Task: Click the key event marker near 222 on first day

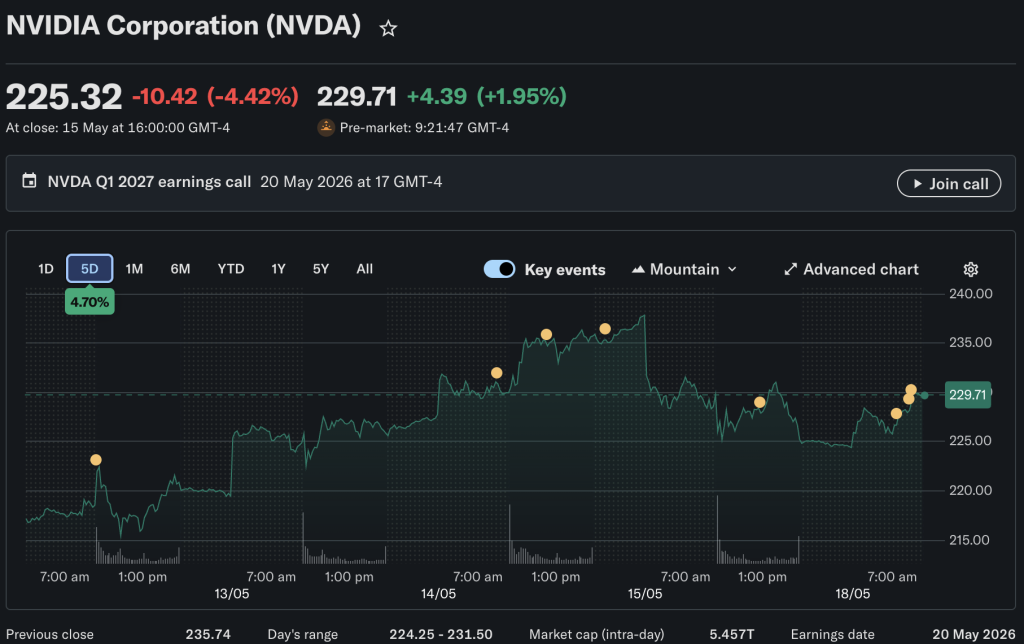Action: pos(96,460)
